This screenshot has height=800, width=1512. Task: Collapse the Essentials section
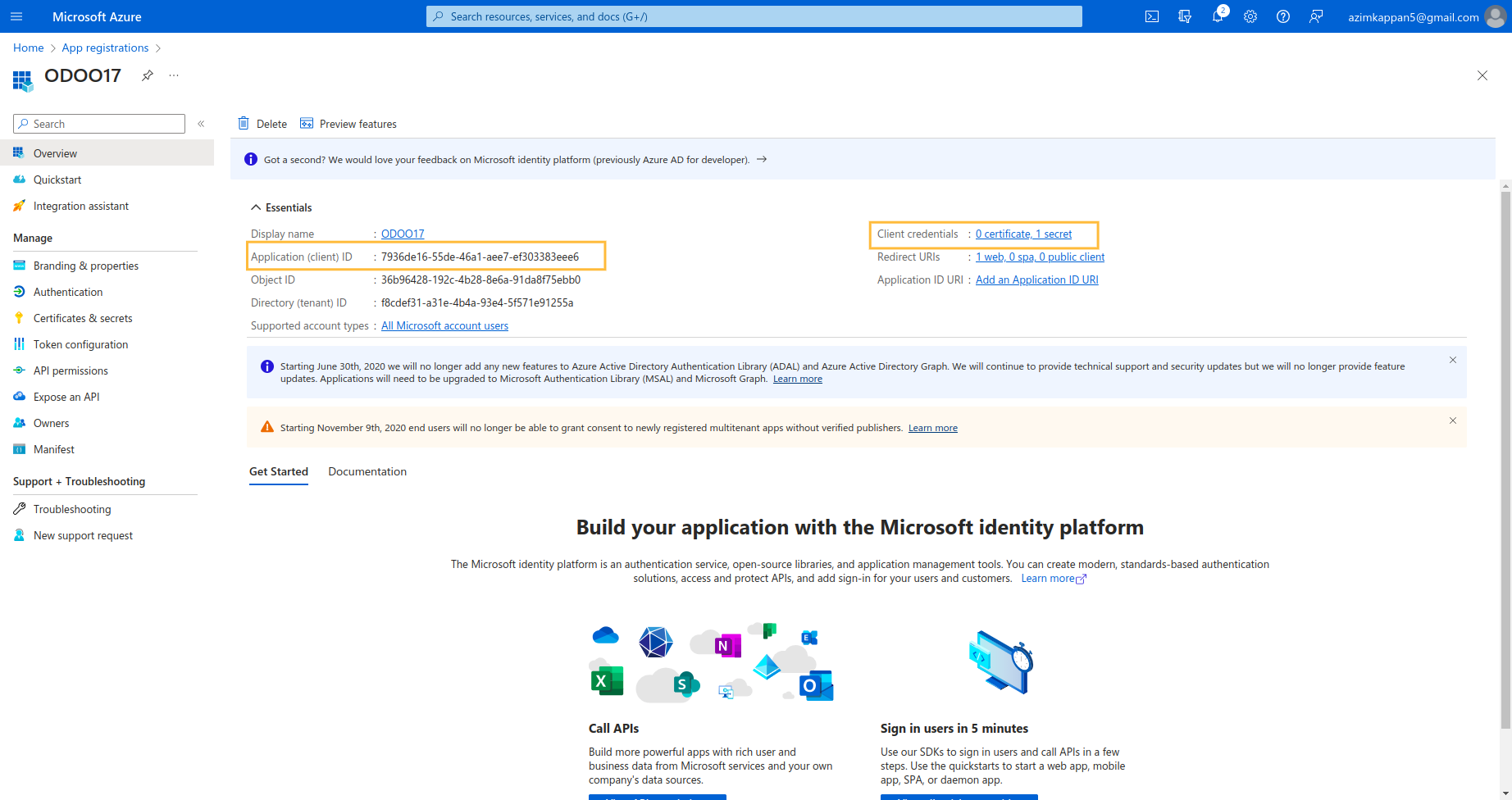coord(256,207)
